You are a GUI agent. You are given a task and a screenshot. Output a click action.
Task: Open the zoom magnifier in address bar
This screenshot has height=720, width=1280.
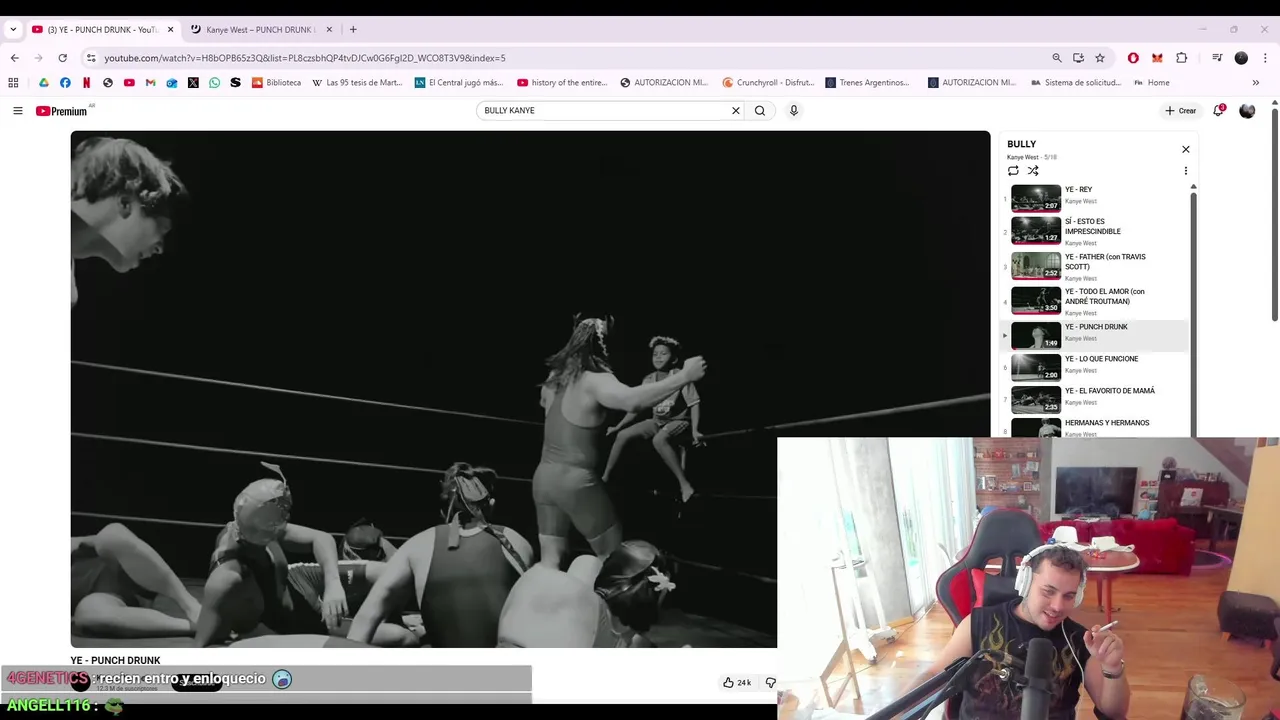(1057, 58)
